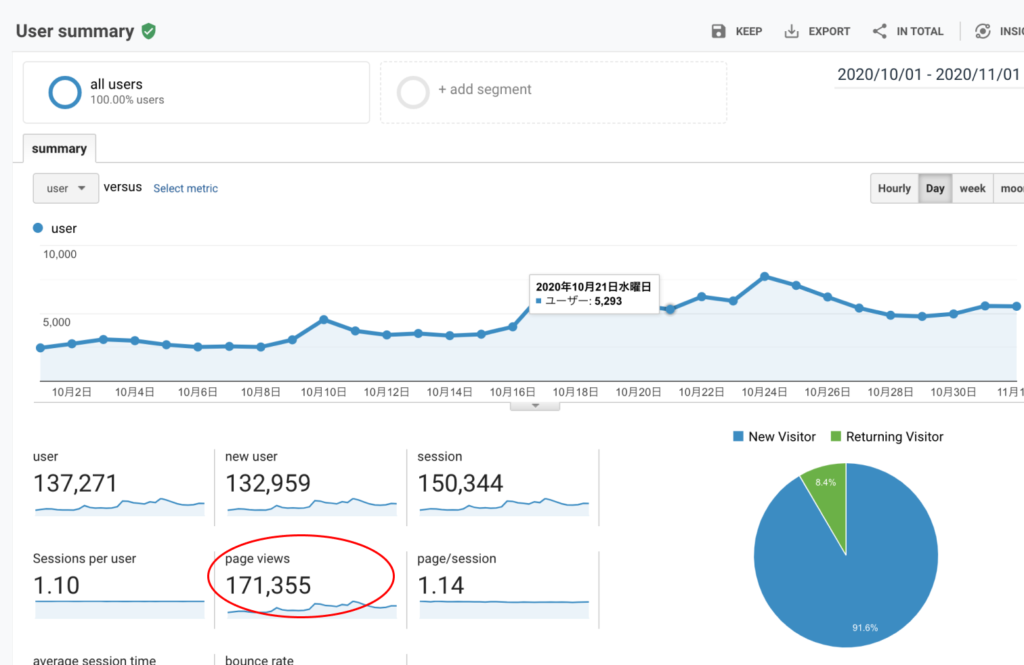This screenshot has width=1024, height=665.
Task: Click the share icon beside IN TOTAL
Action: (x=879, y=31)
